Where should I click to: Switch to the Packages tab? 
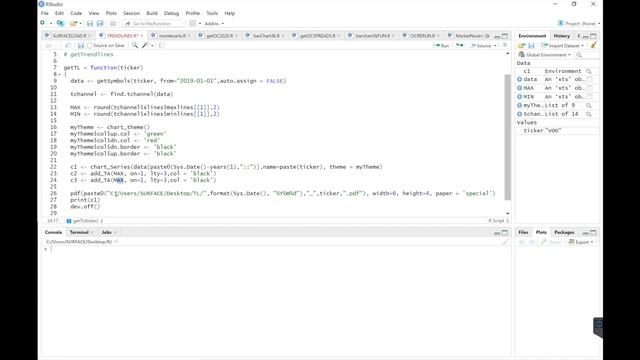point(564,232)
